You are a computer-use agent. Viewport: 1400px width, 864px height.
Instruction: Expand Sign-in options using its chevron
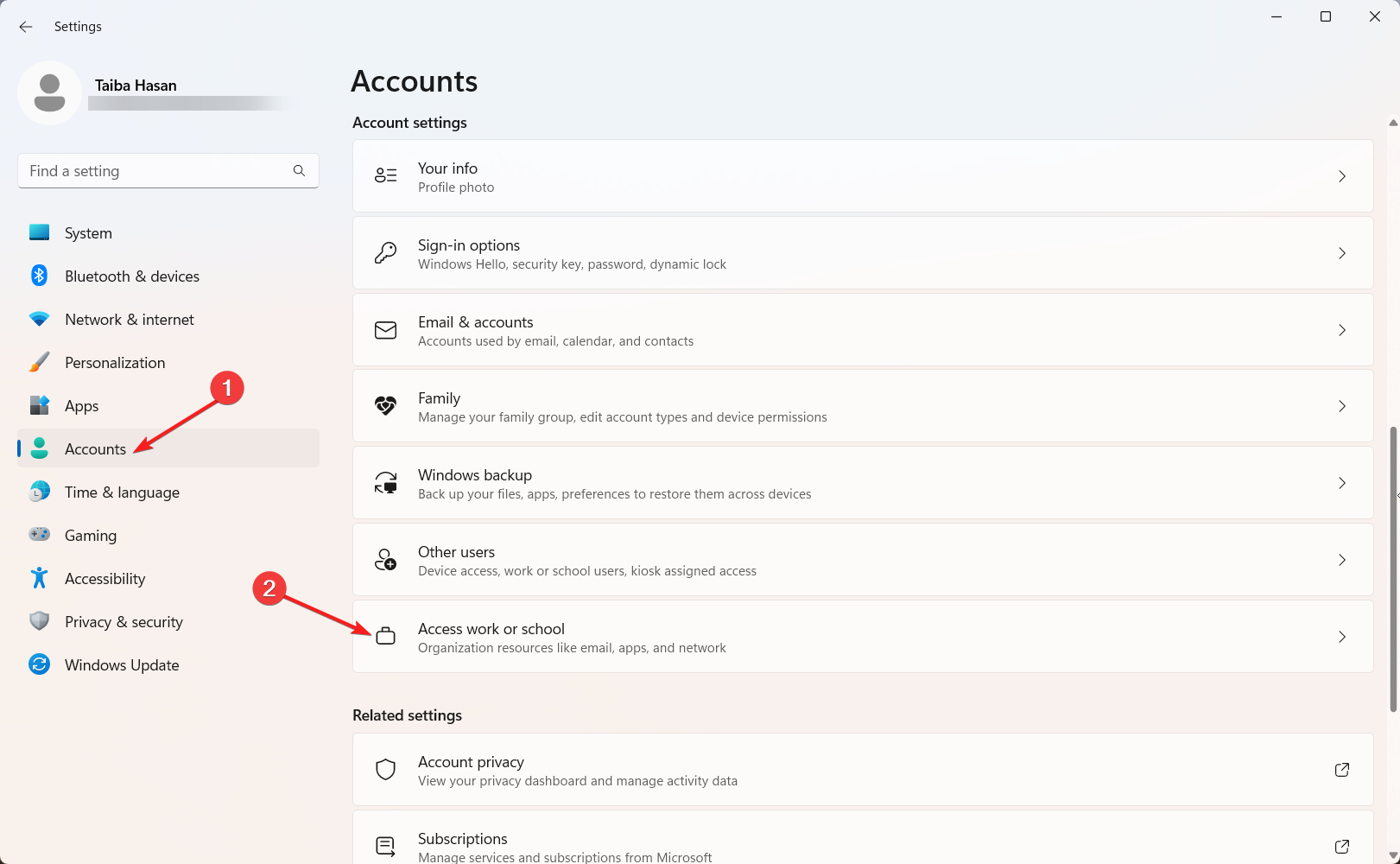(1341, 253)
